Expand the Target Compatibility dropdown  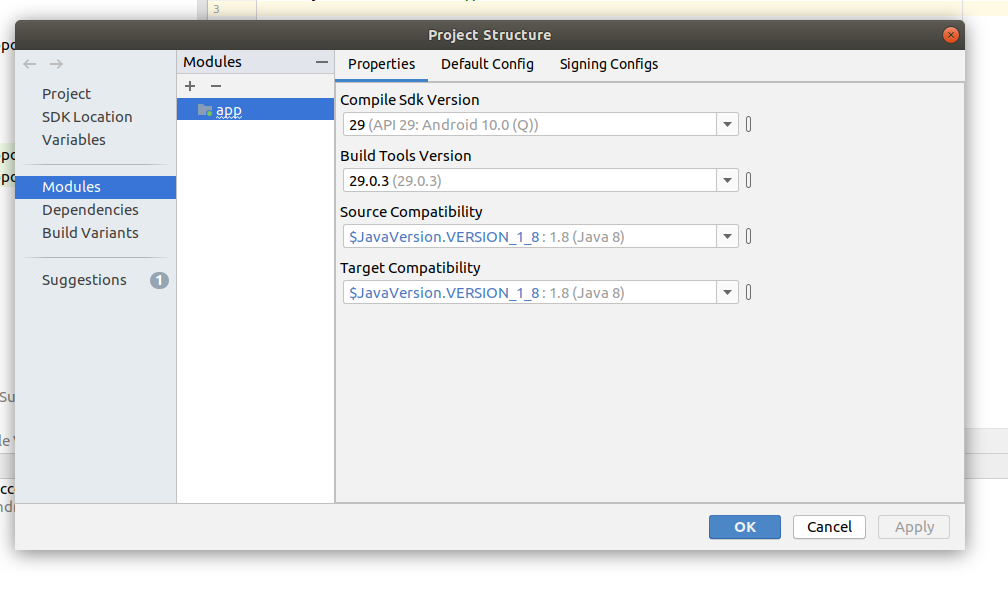[727, 292]
